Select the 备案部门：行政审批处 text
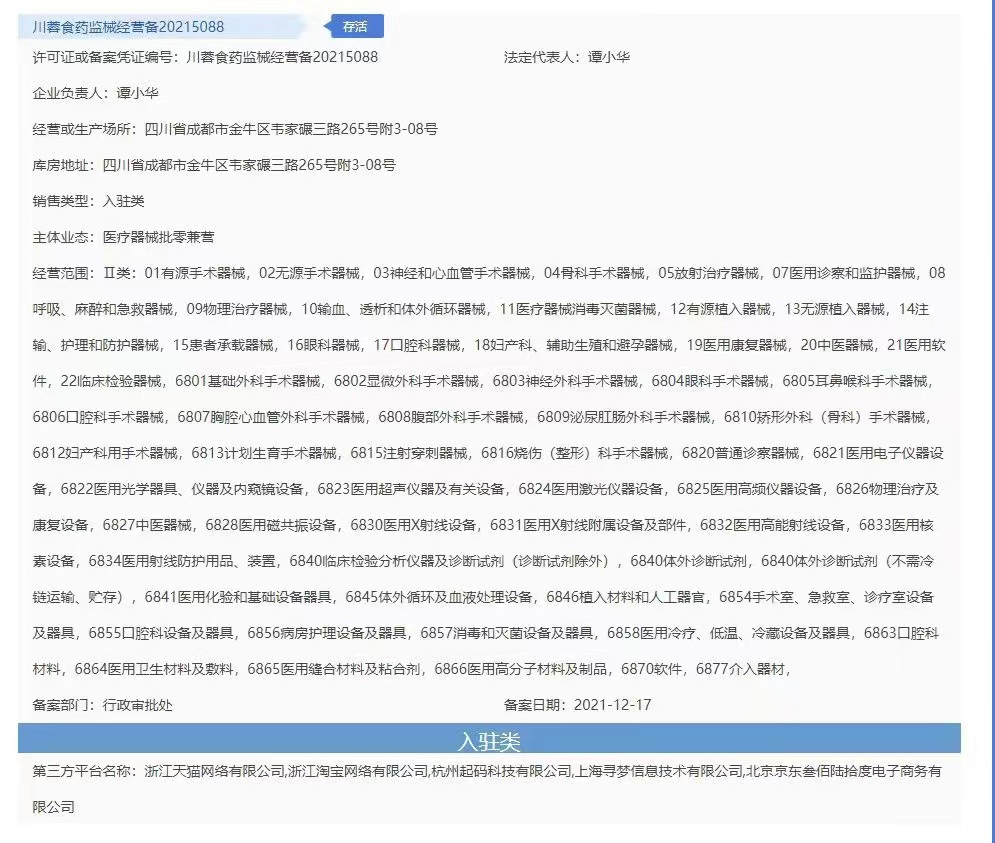The image size is (995, 843). (102, 705)
